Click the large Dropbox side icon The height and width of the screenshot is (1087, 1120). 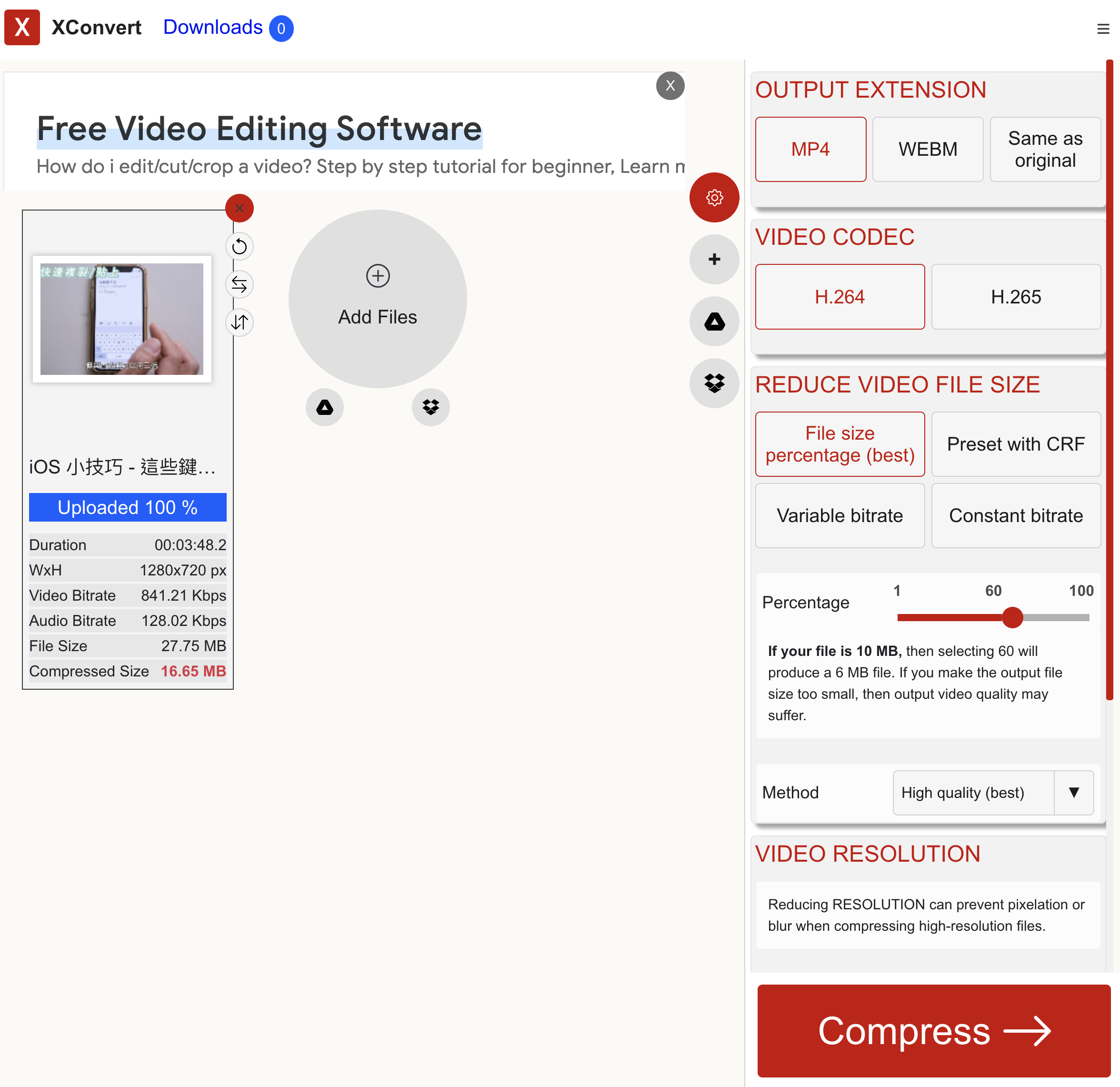[714, 383]
